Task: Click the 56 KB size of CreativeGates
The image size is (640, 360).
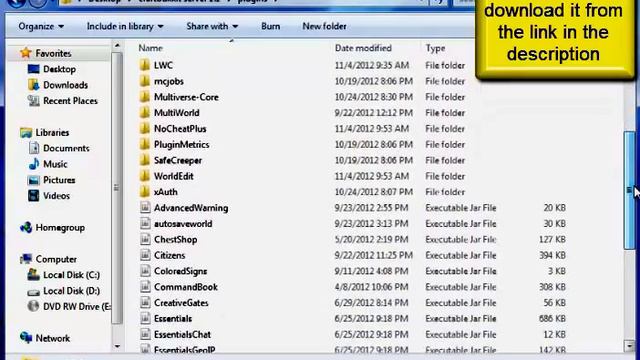Action: coord(554,303)
